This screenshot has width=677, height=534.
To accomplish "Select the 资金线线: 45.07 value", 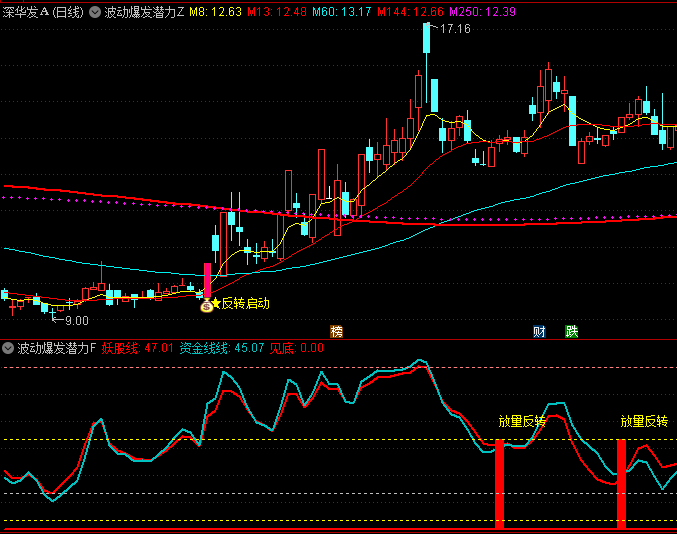I will coord(221,348).
